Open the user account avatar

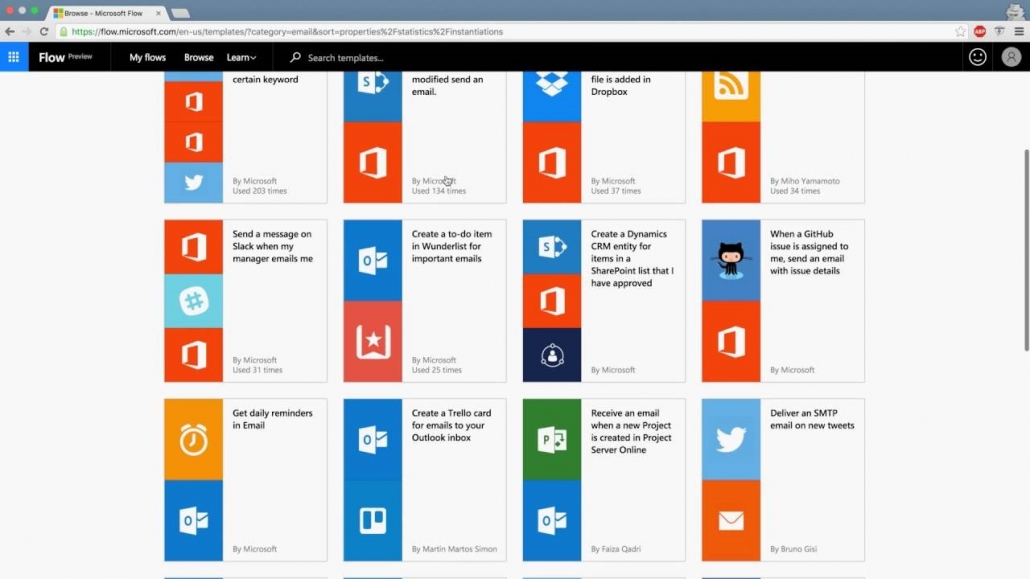click(1011, 57)
